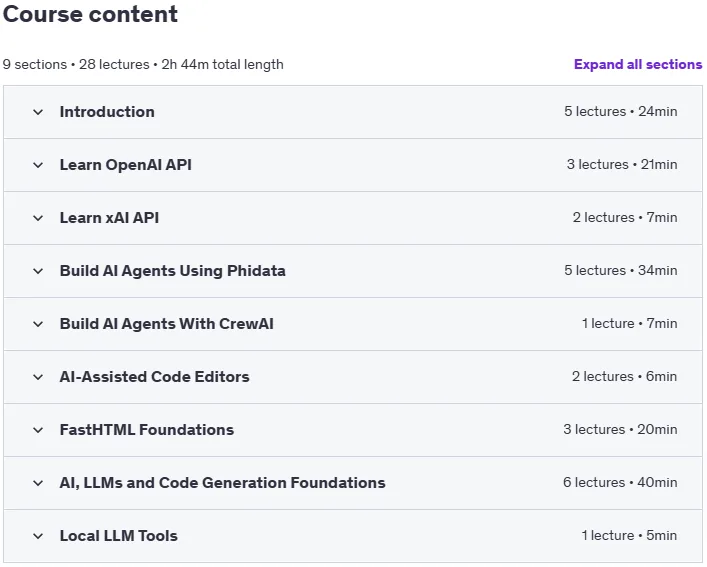Open the Introduction section title
Viewport: 707px width, 567px height.
pyautogui.click(x=107, y=112)
